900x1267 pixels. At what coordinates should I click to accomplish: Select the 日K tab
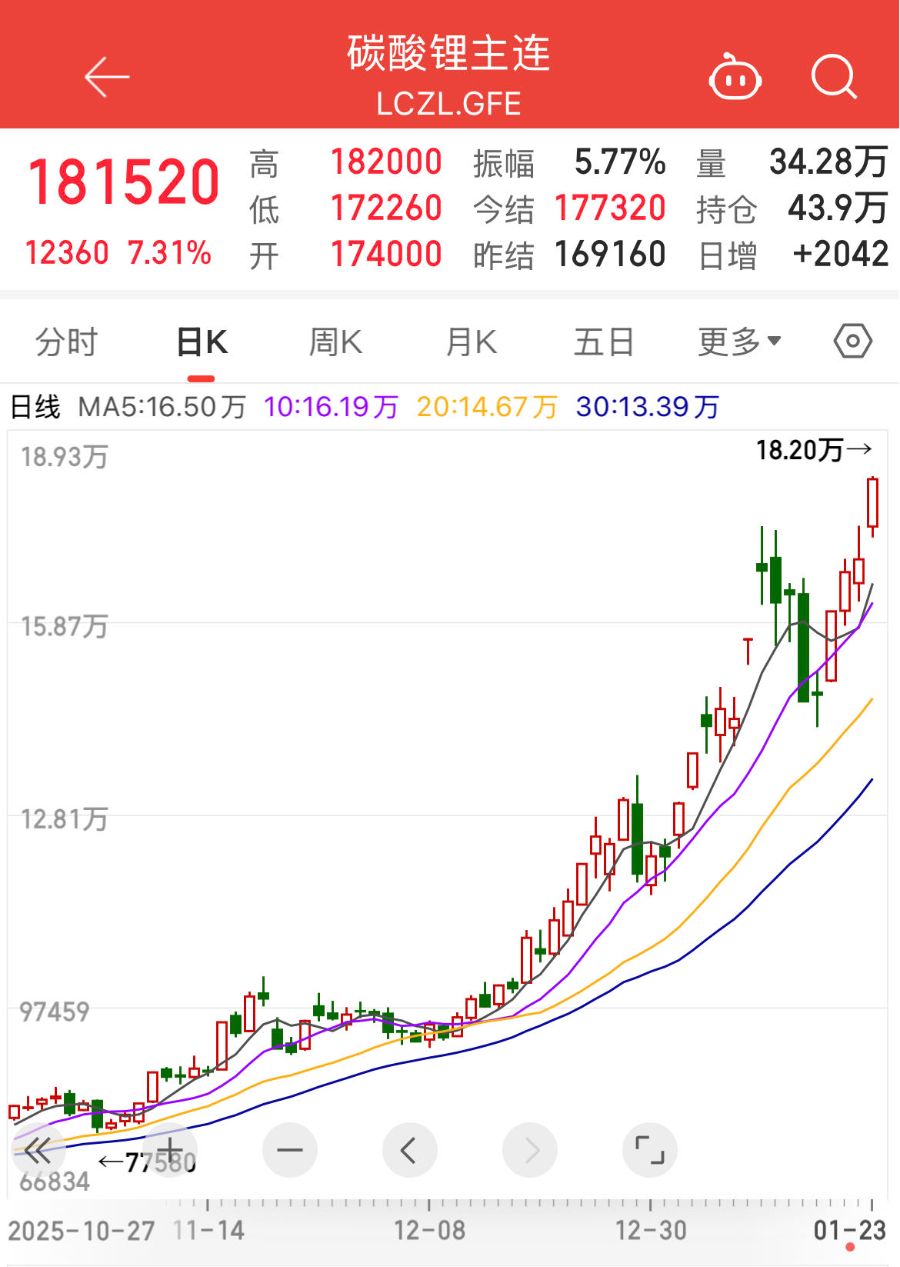click(x=201, y=342)
